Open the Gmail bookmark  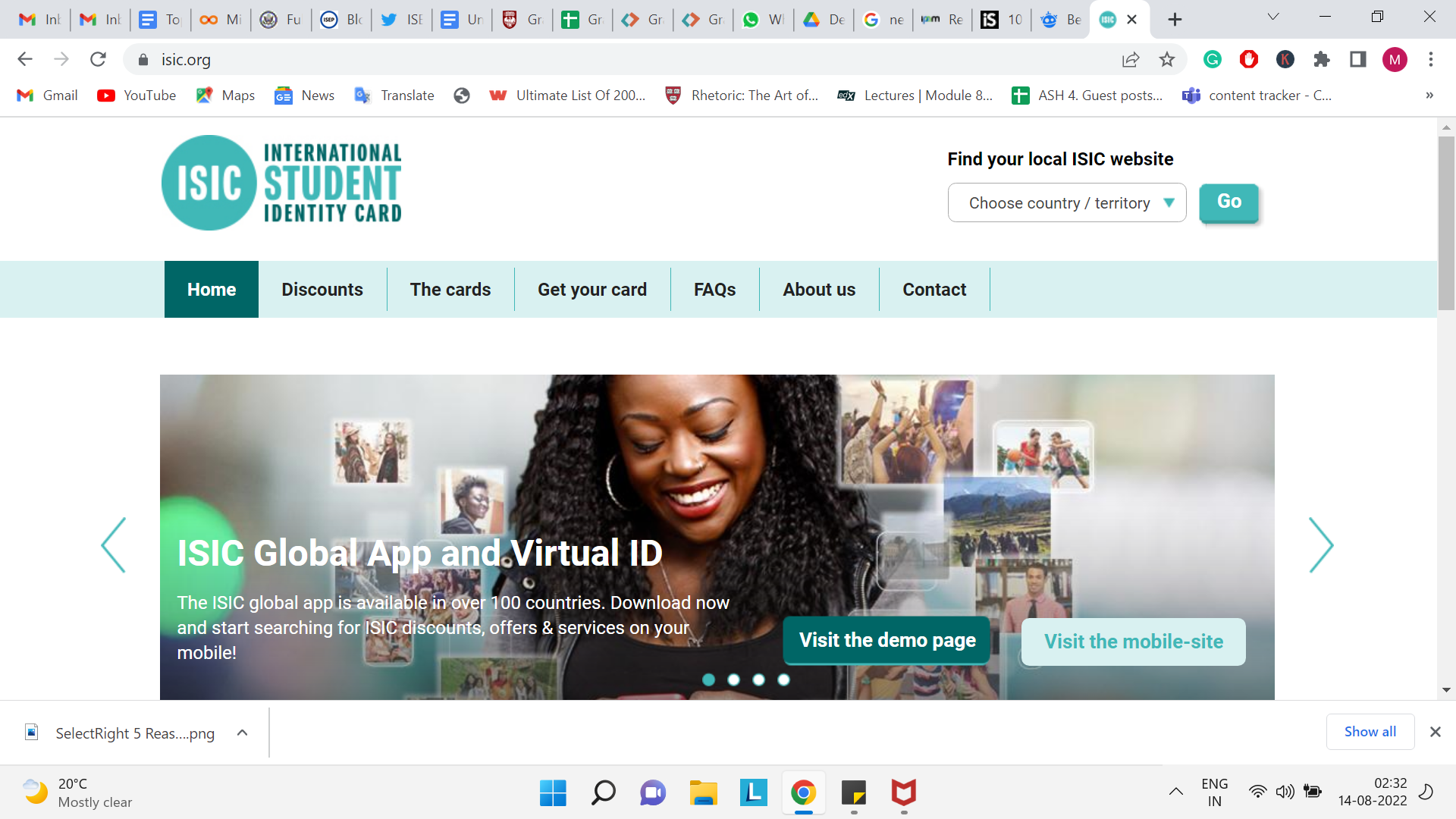pos(48,96)
